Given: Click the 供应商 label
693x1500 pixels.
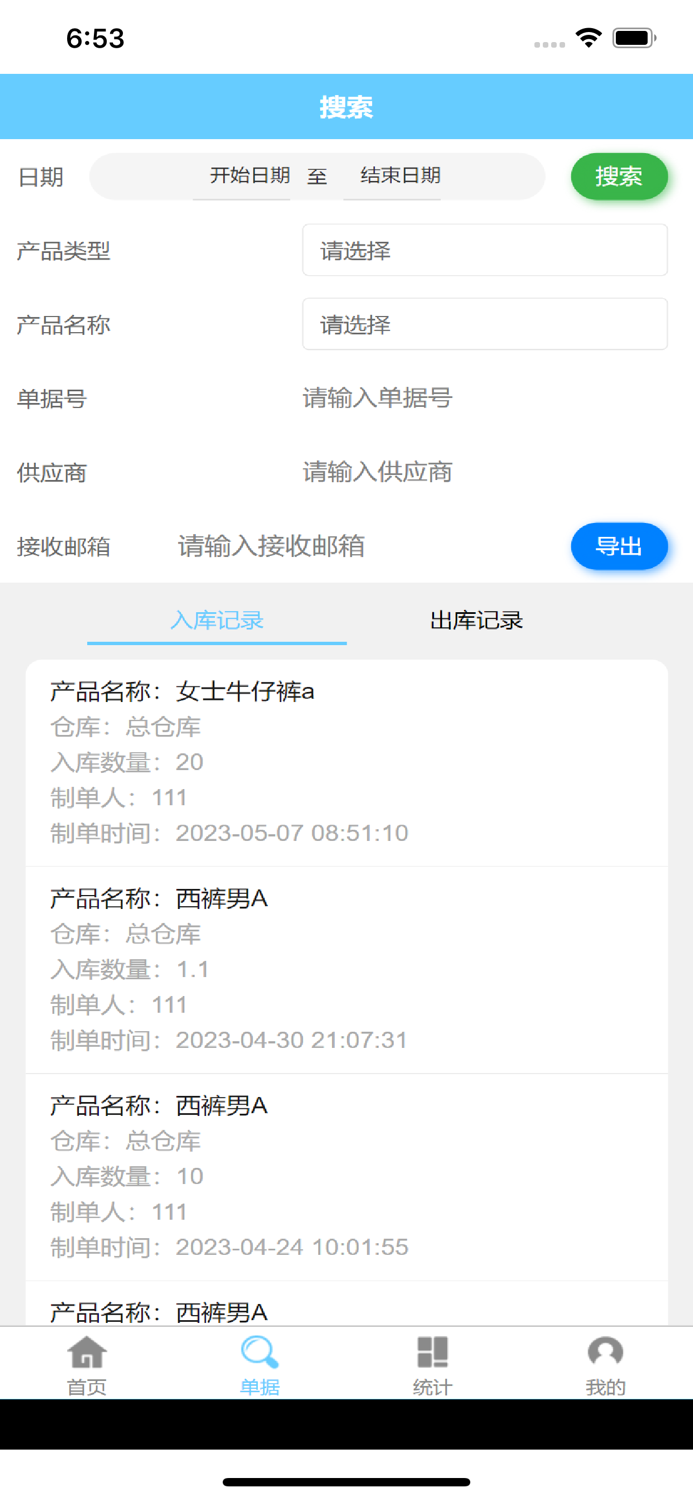Looking at the screenshot, I should pos(52,473).
